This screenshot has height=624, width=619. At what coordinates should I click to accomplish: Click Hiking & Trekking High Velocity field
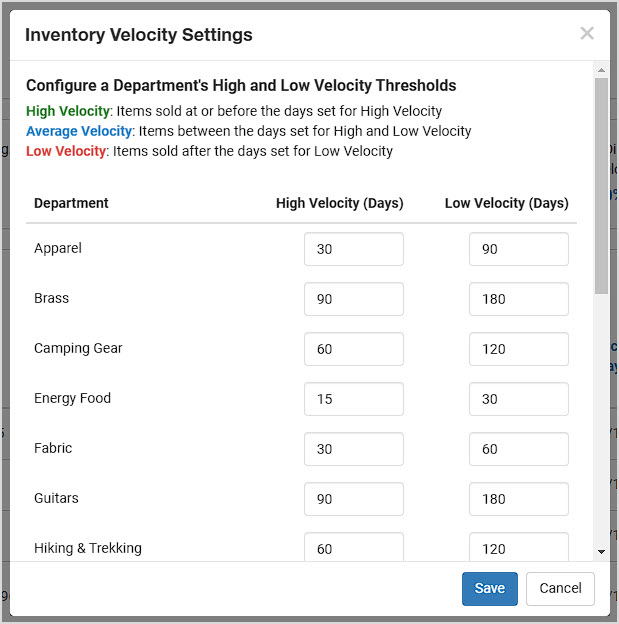click(353, 547)
